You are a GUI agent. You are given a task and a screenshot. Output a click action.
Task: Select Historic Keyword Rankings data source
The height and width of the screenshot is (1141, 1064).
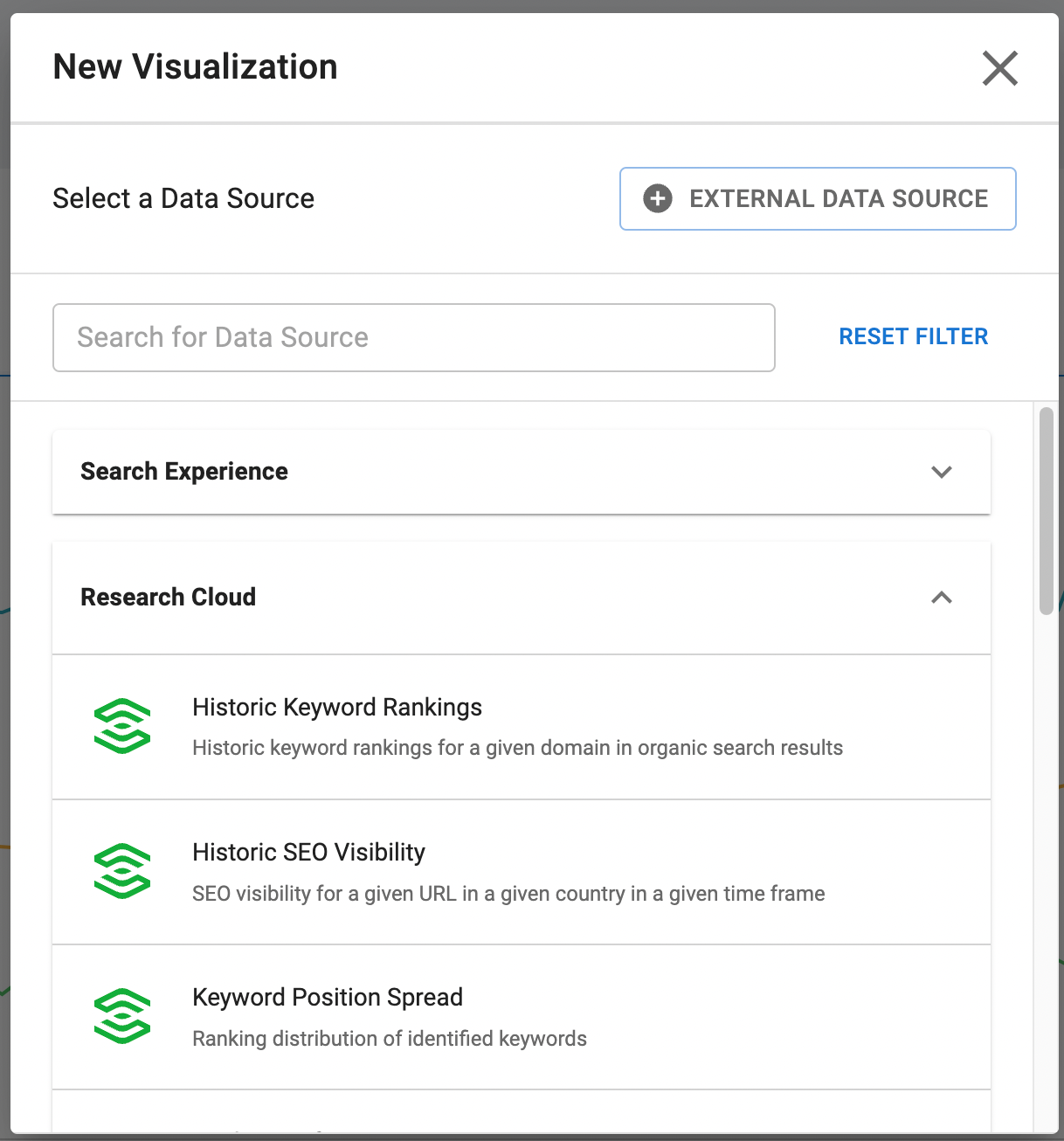[522, 727]
